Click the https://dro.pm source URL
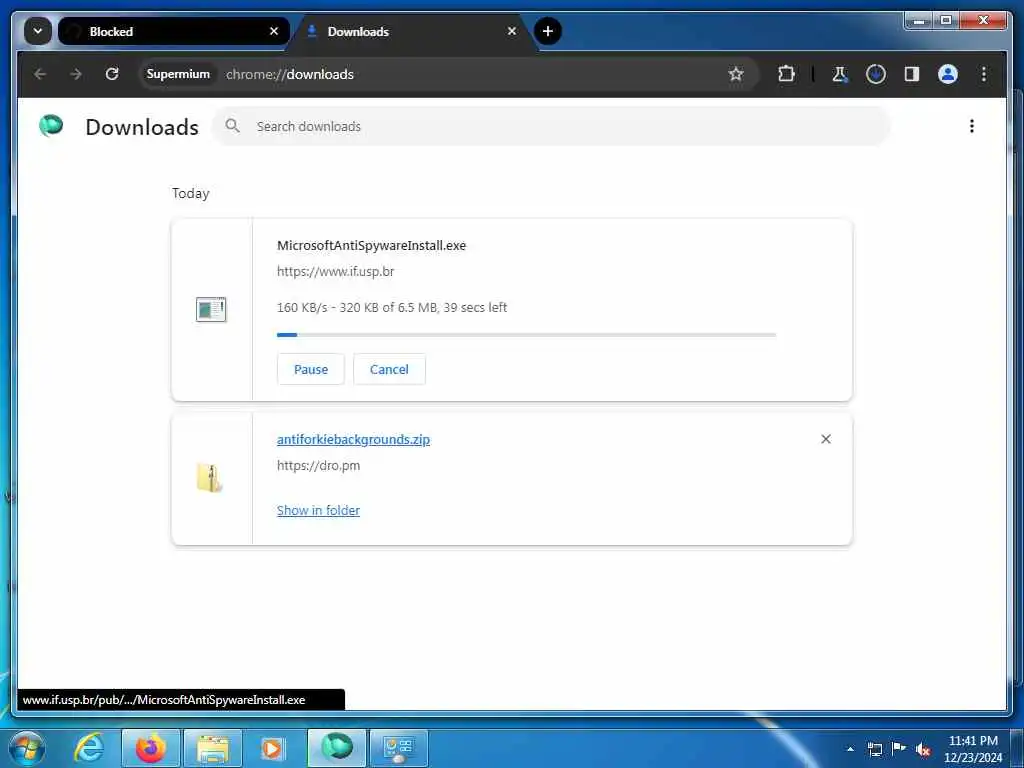This screenshot has height=768, width=1024. (x=319, y=466)
